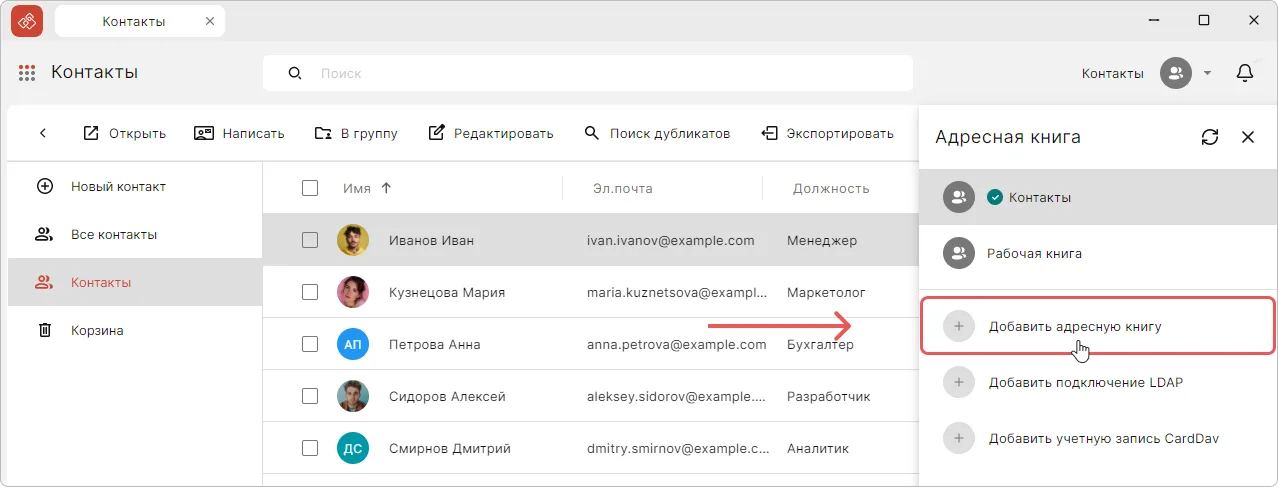
Task: Open the apps grid launcher icon
Action: pyautogui.click(x=27, y=73)
